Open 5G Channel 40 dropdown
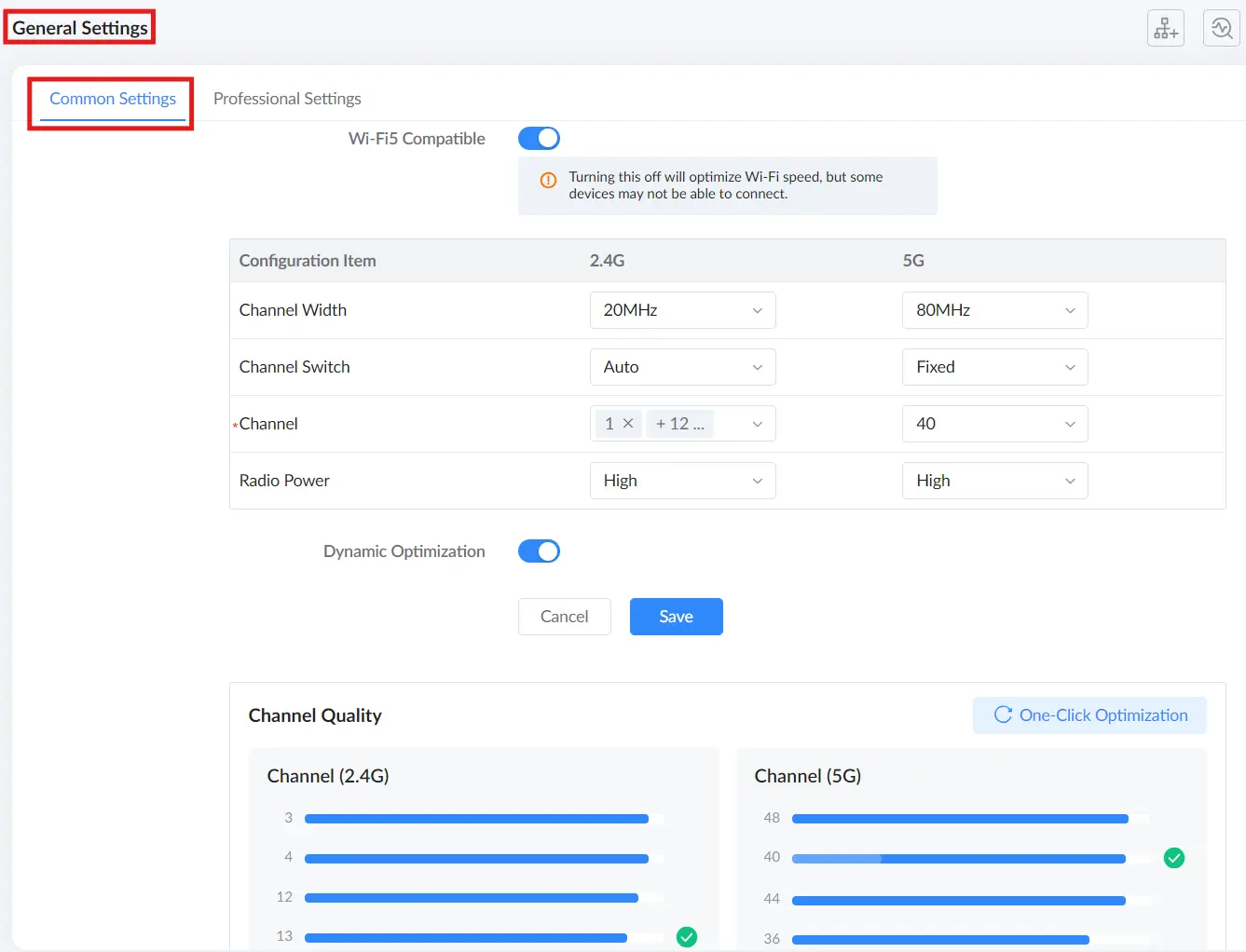This screenshot has width=1246, height=952. pos(995,424)
